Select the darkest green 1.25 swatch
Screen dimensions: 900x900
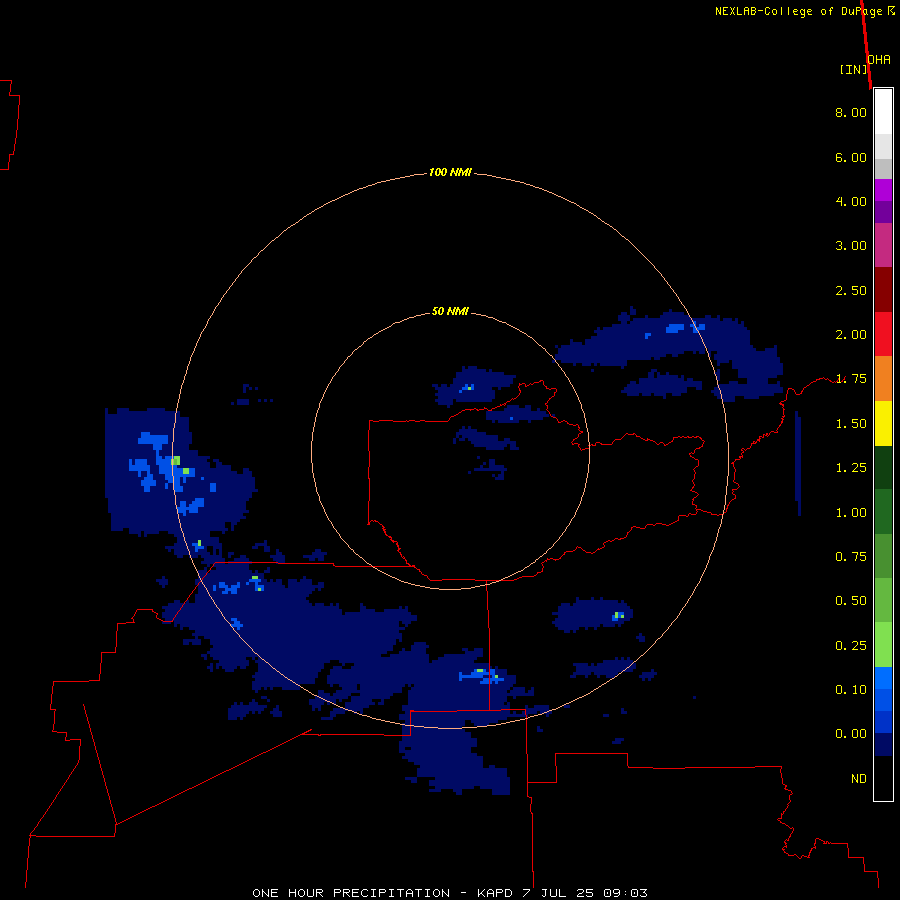[x=883, y=467]
